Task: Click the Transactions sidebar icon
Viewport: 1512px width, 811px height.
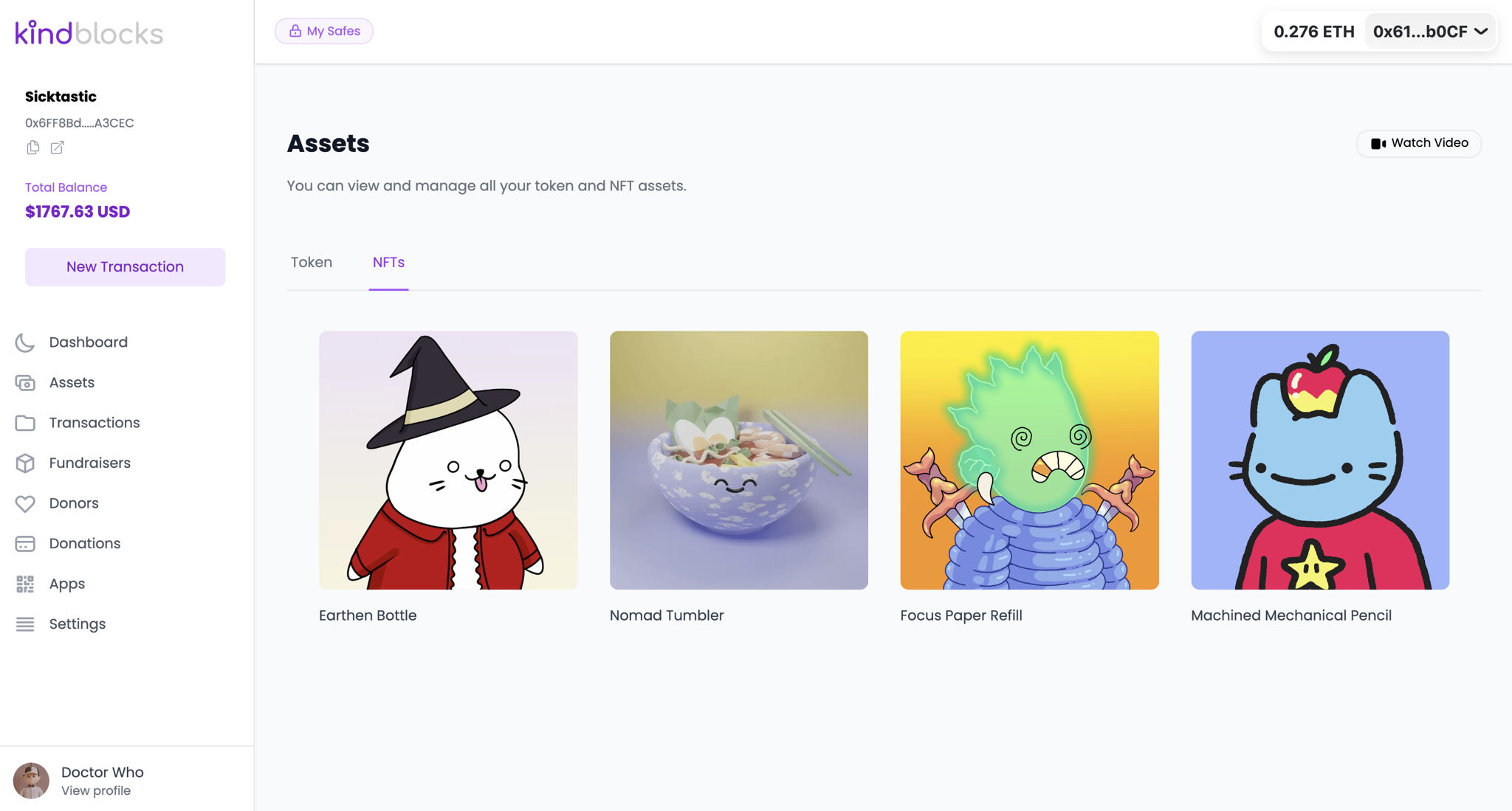Action: pos(25,422)
